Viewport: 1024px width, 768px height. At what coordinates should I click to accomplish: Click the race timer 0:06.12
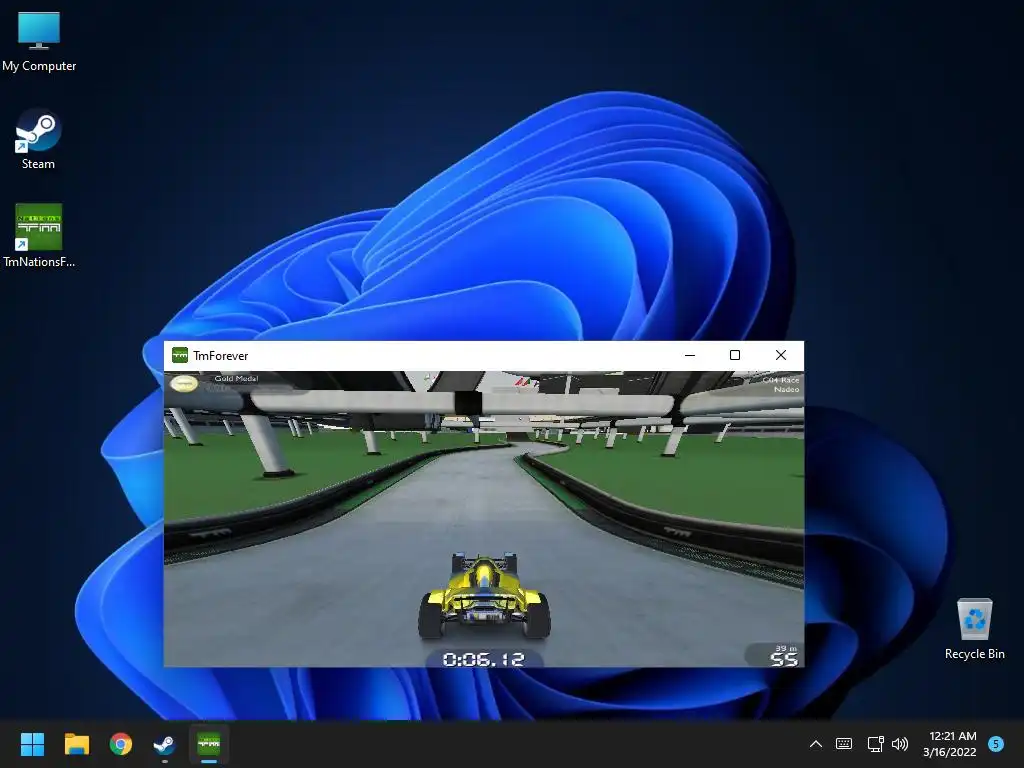pos(484,659)
